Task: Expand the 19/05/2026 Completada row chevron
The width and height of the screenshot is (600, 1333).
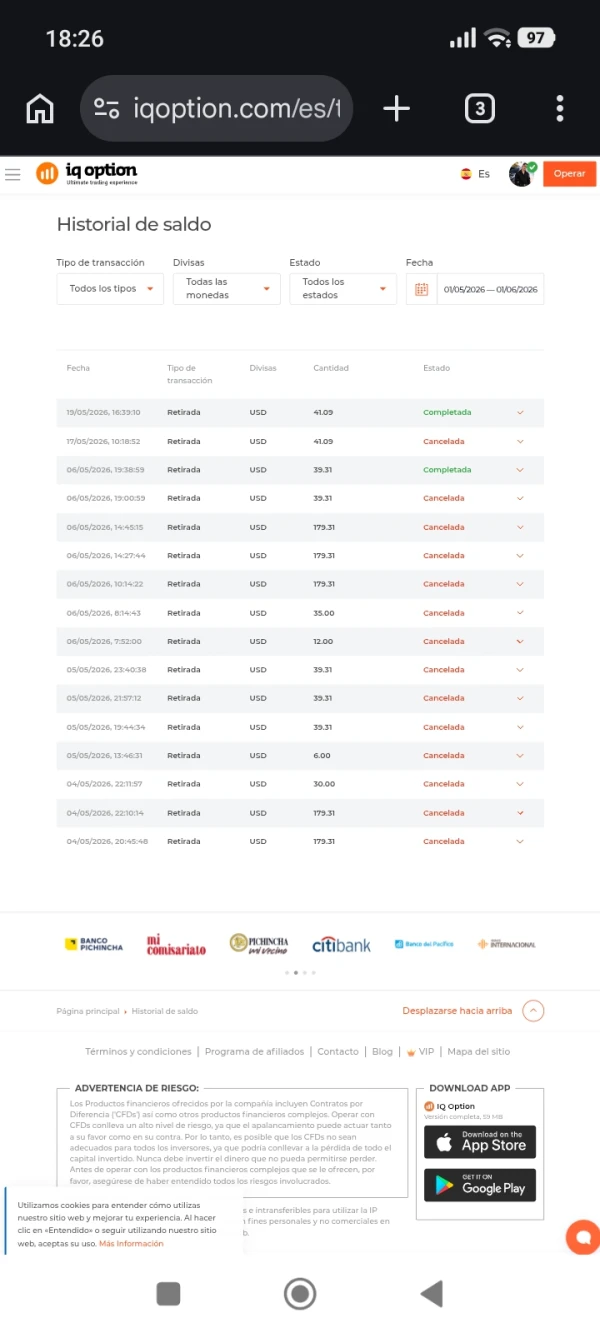Action: tap(520, 412)
